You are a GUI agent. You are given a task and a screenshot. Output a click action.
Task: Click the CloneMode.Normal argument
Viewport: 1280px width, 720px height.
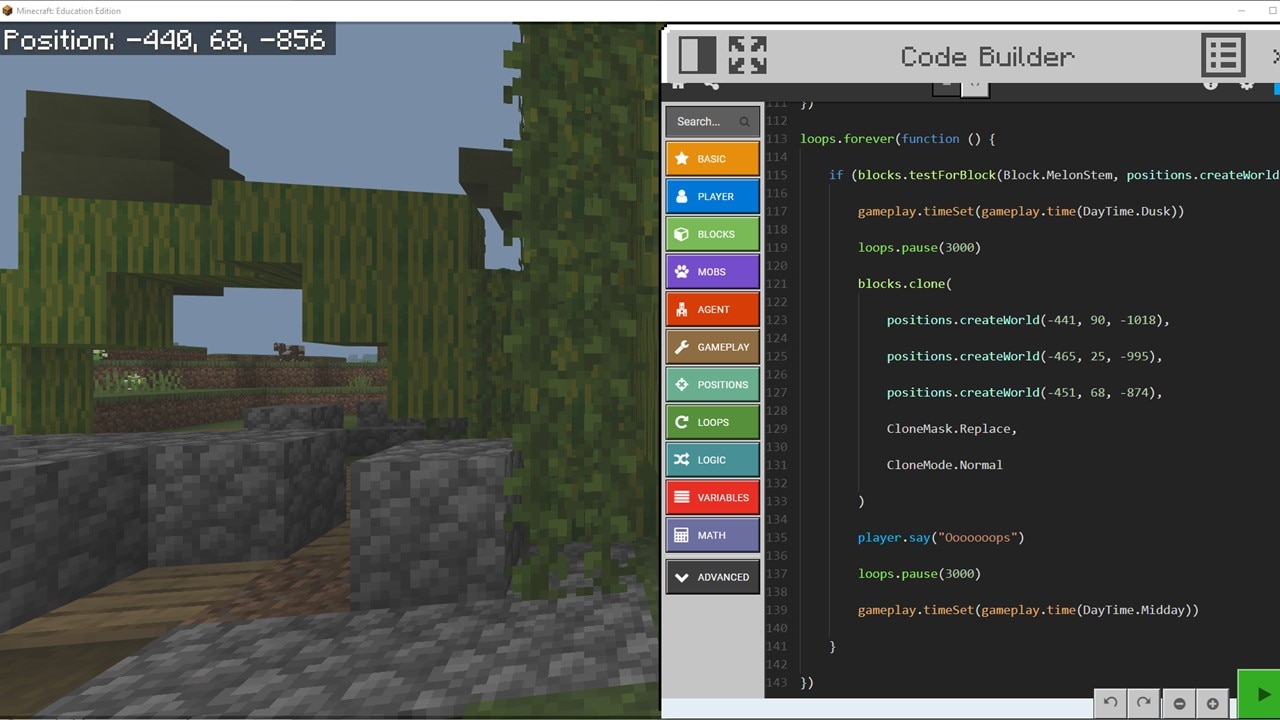point(945,465)
